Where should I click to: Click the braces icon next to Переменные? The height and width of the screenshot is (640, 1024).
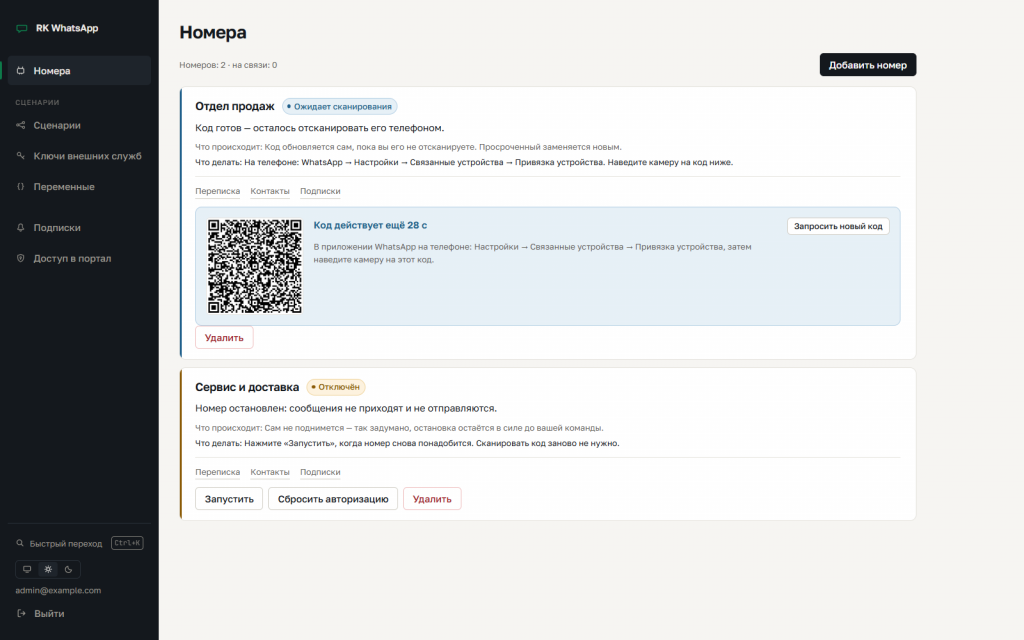21,186
